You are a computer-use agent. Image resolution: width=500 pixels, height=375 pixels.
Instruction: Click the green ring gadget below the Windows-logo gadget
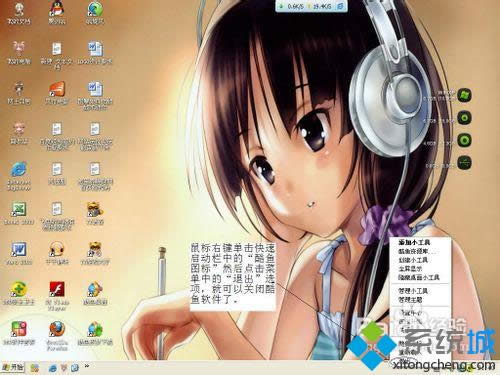[x=464, y=118]
